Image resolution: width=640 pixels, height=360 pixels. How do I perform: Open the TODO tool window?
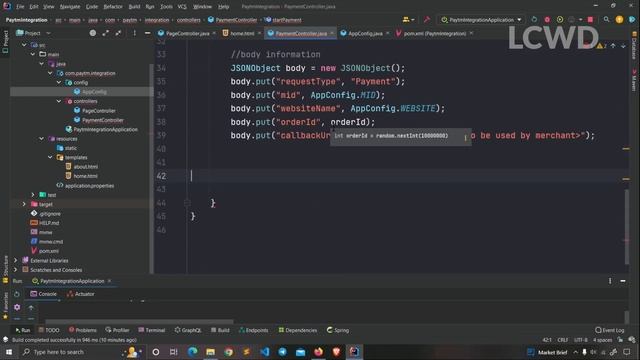coord(49,330)
